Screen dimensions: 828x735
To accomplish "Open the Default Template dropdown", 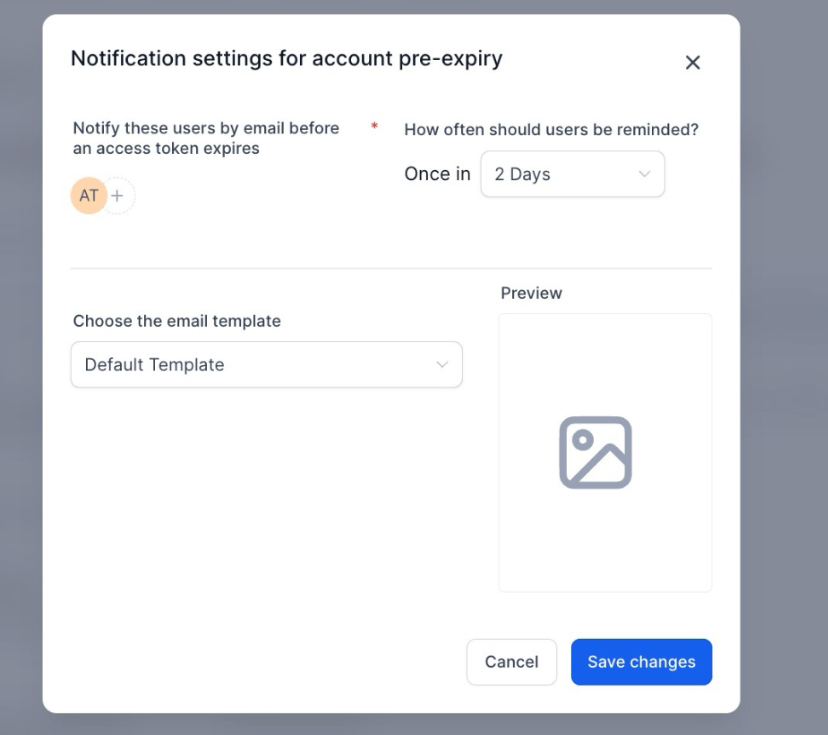I will [x=266, y=365].
